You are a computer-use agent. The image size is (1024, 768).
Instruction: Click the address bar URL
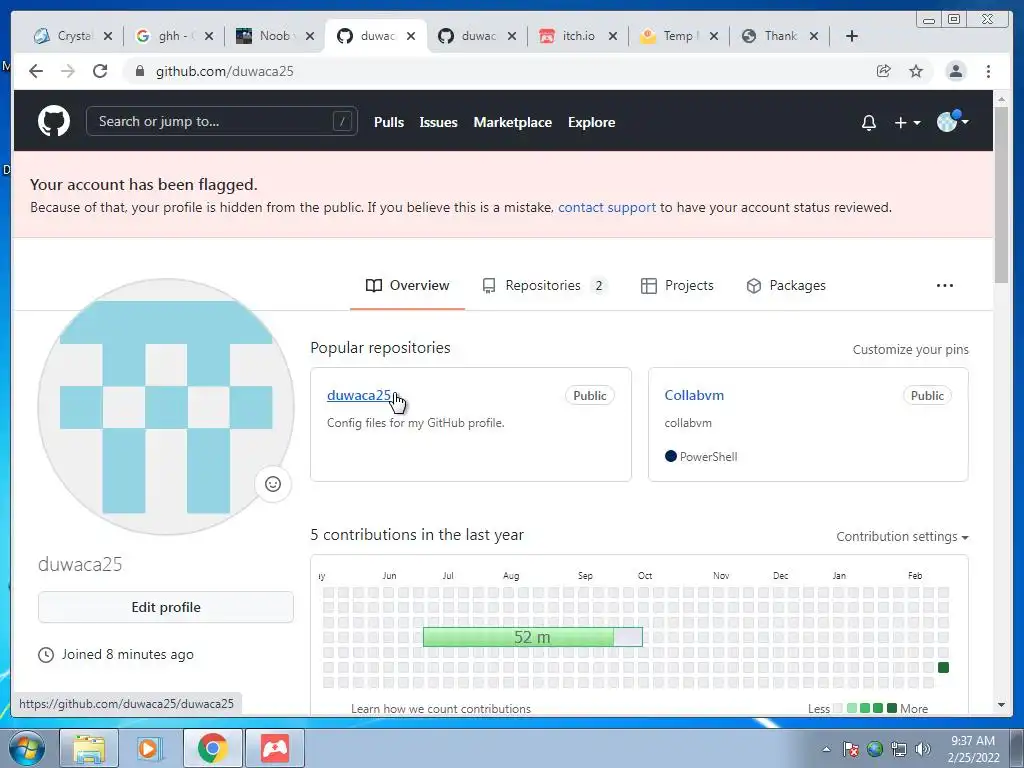[x=225, y=71]
